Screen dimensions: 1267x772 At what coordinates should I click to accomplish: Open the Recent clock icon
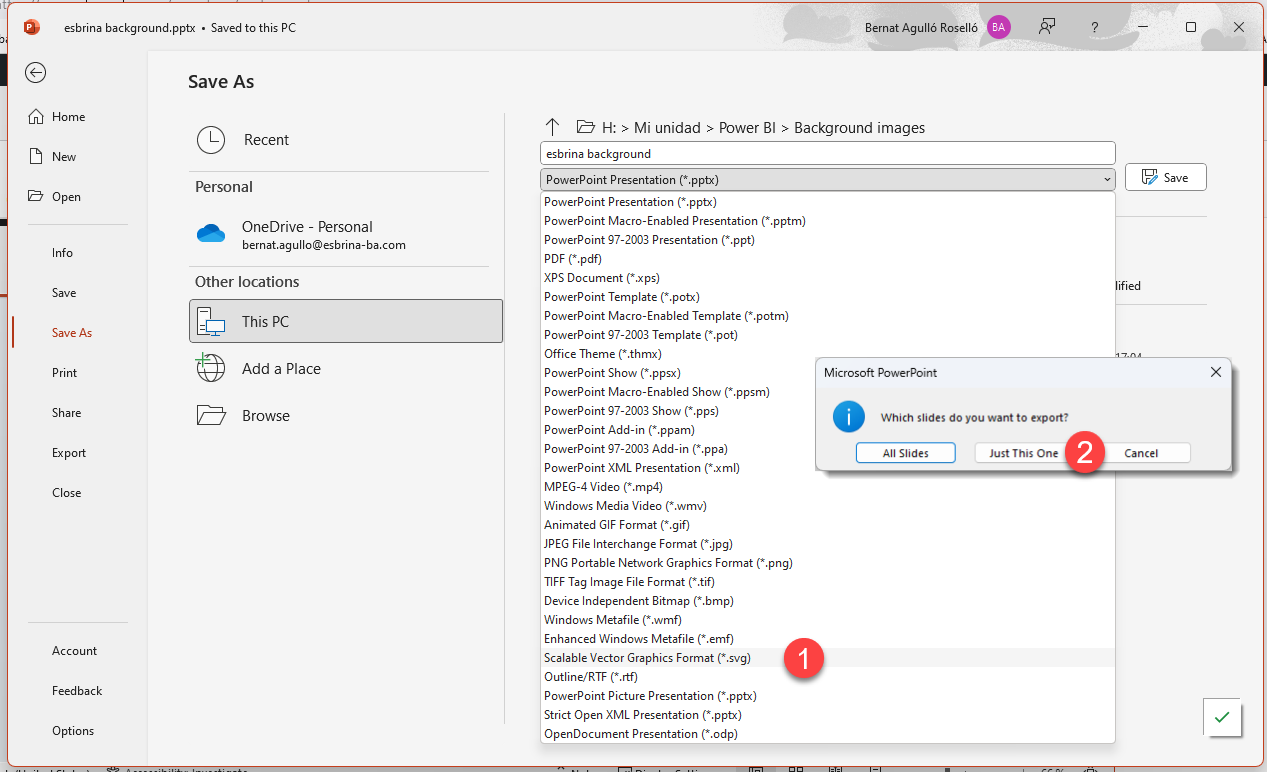tap(211, 140)
